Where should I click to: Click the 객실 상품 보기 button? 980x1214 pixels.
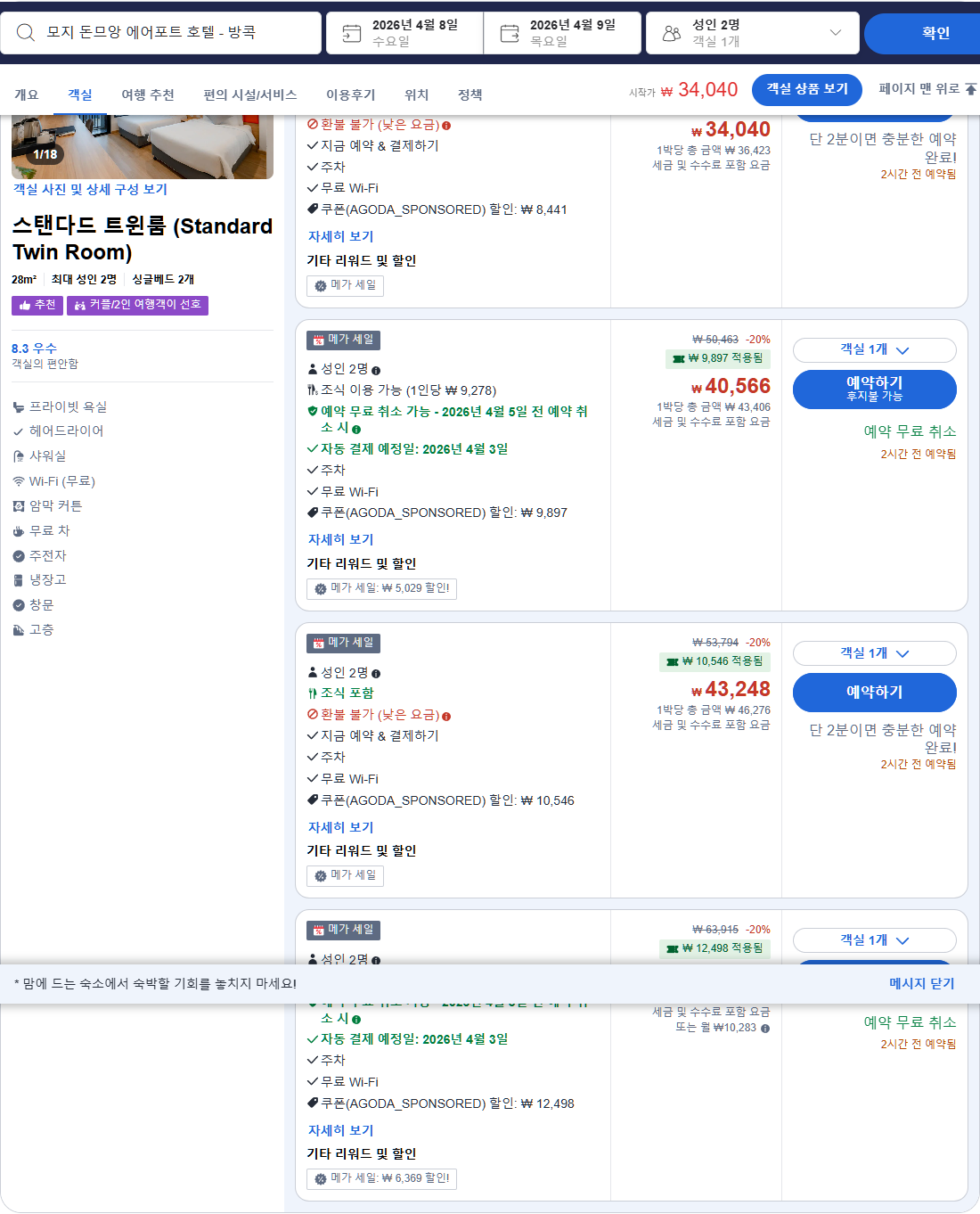(x=806, y=89)
